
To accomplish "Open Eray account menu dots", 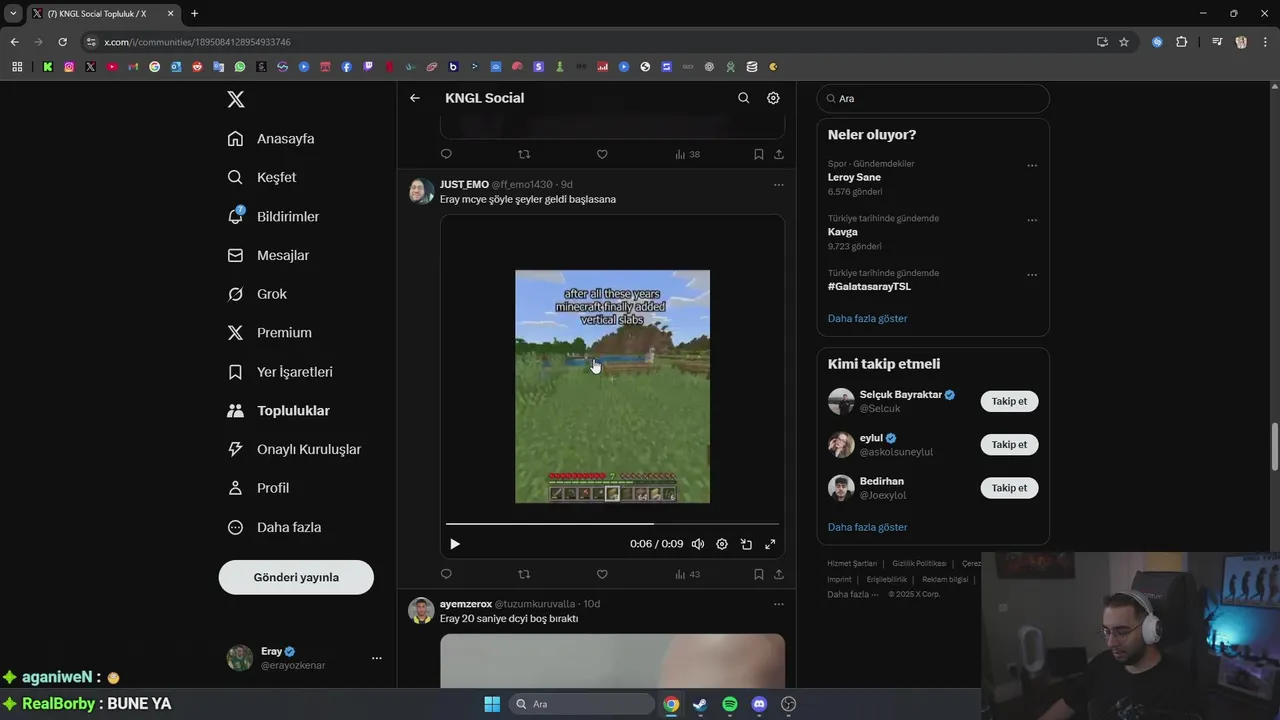I will 377,658.
